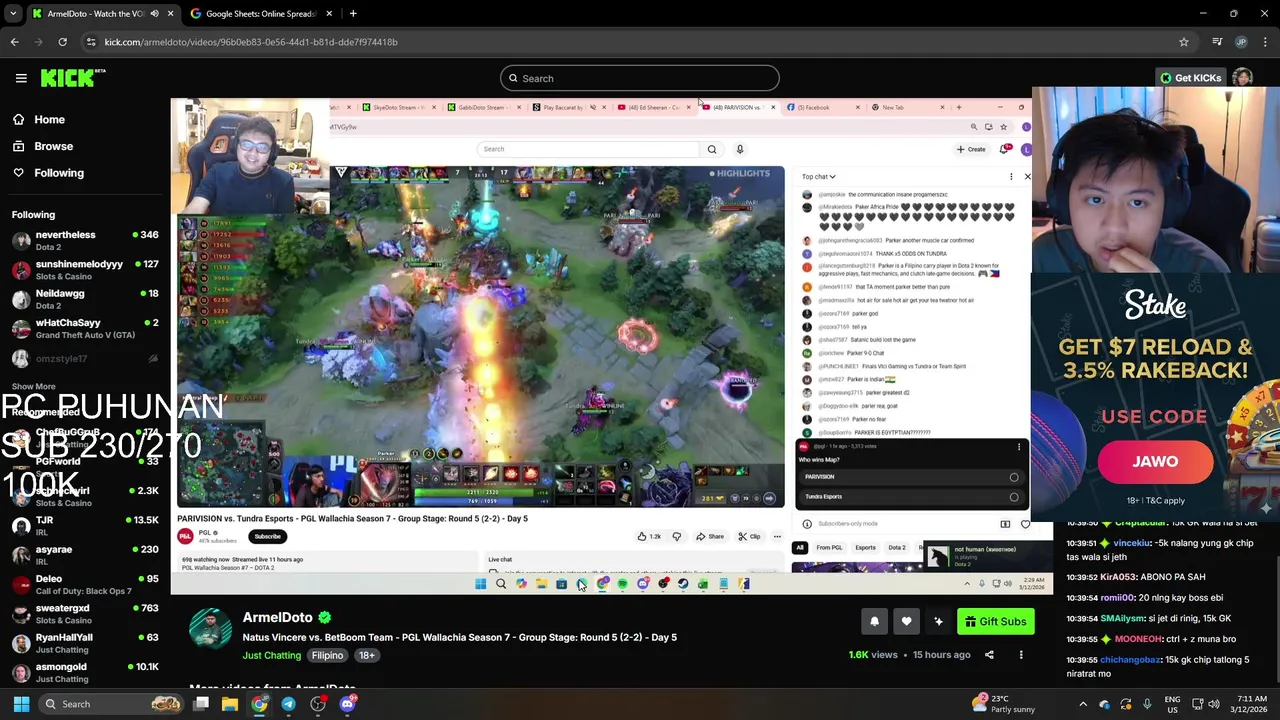Viewport: 1280px width, 720px height.
Task: Show hidden system tray icons
Action: point(1083,704)
